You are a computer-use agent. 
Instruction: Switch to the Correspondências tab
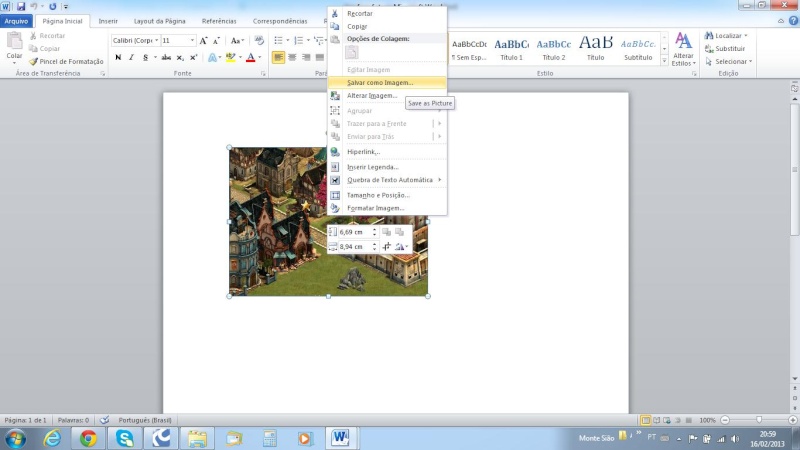pyautogui.click(x=280, y=21)
